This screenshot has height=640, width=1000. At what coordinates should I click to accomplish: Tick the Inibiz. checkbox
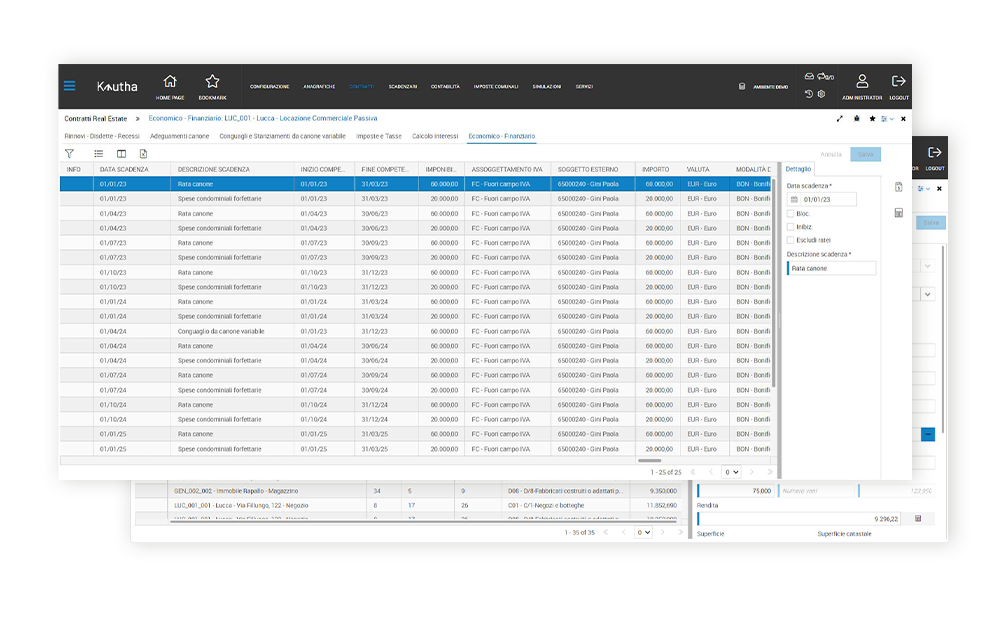point(791,227)
